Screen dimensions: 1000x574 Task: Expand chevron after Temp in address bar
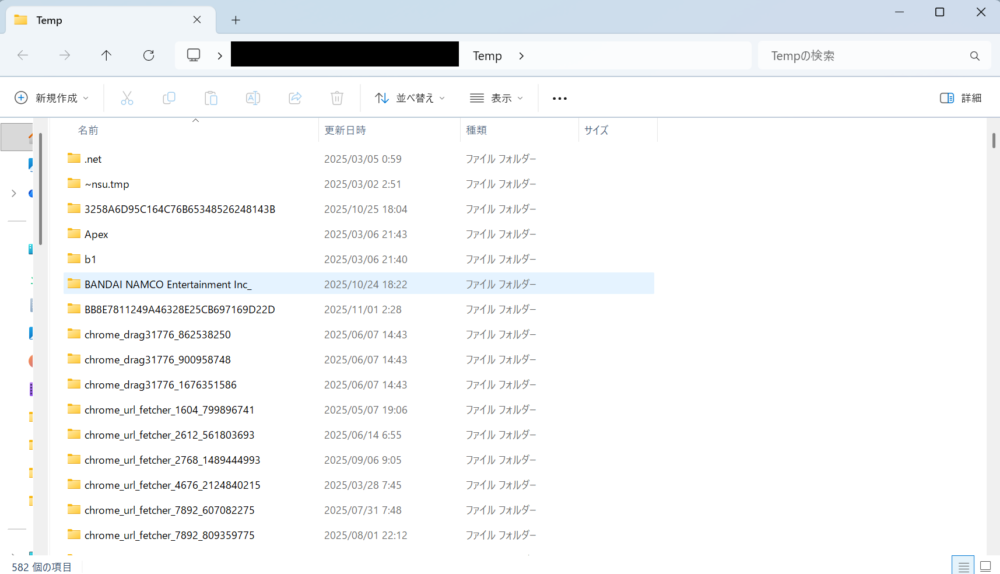(x=521, y=56)
